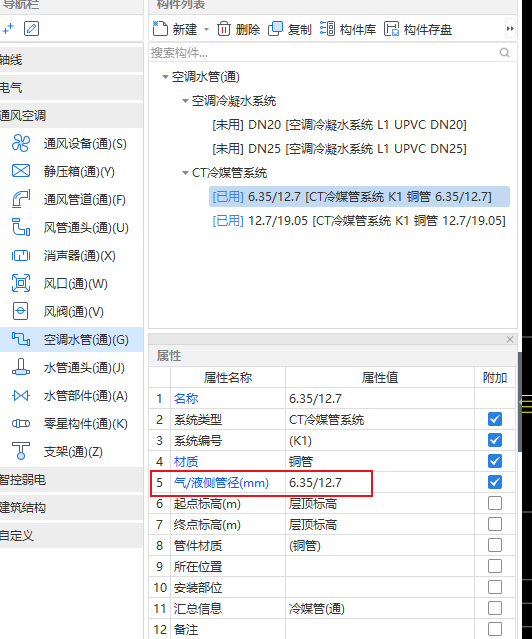Click 起点标高(m) value 层顶标高
Screen dimensions: 532x639
[x=380, y=504]
